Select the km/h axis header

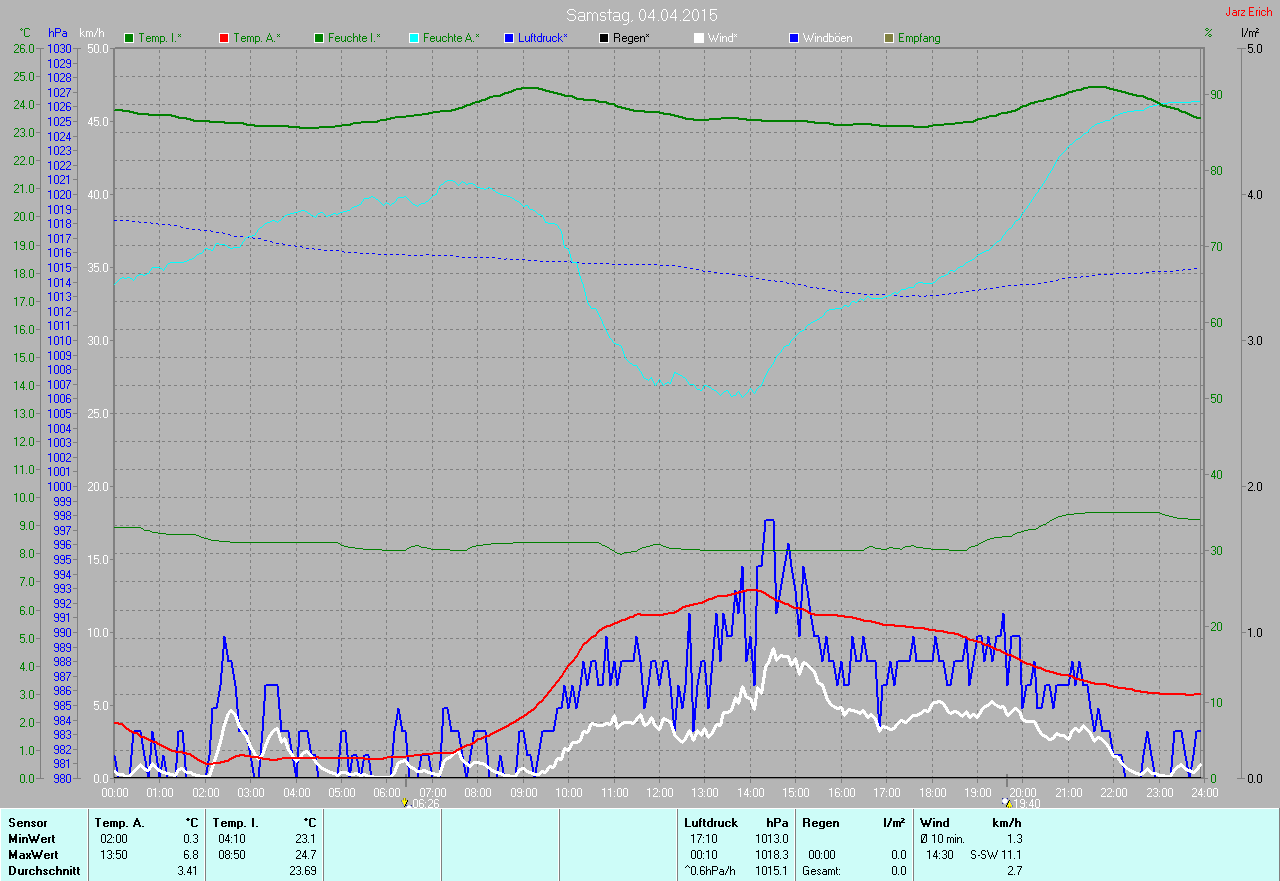pyautogui.click(x=91, y=33)
